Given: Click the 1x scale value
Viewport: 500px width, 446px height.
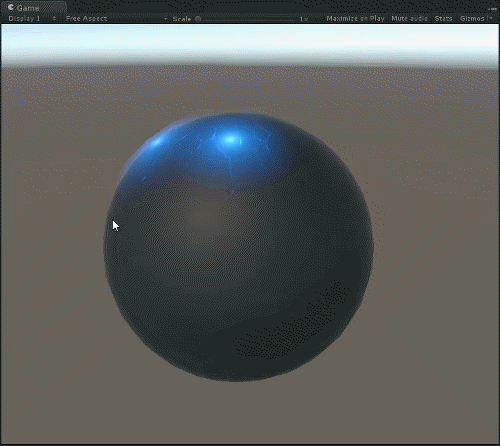Looking at the screenshot, I should pyautogui.click(x=303, y=19).
